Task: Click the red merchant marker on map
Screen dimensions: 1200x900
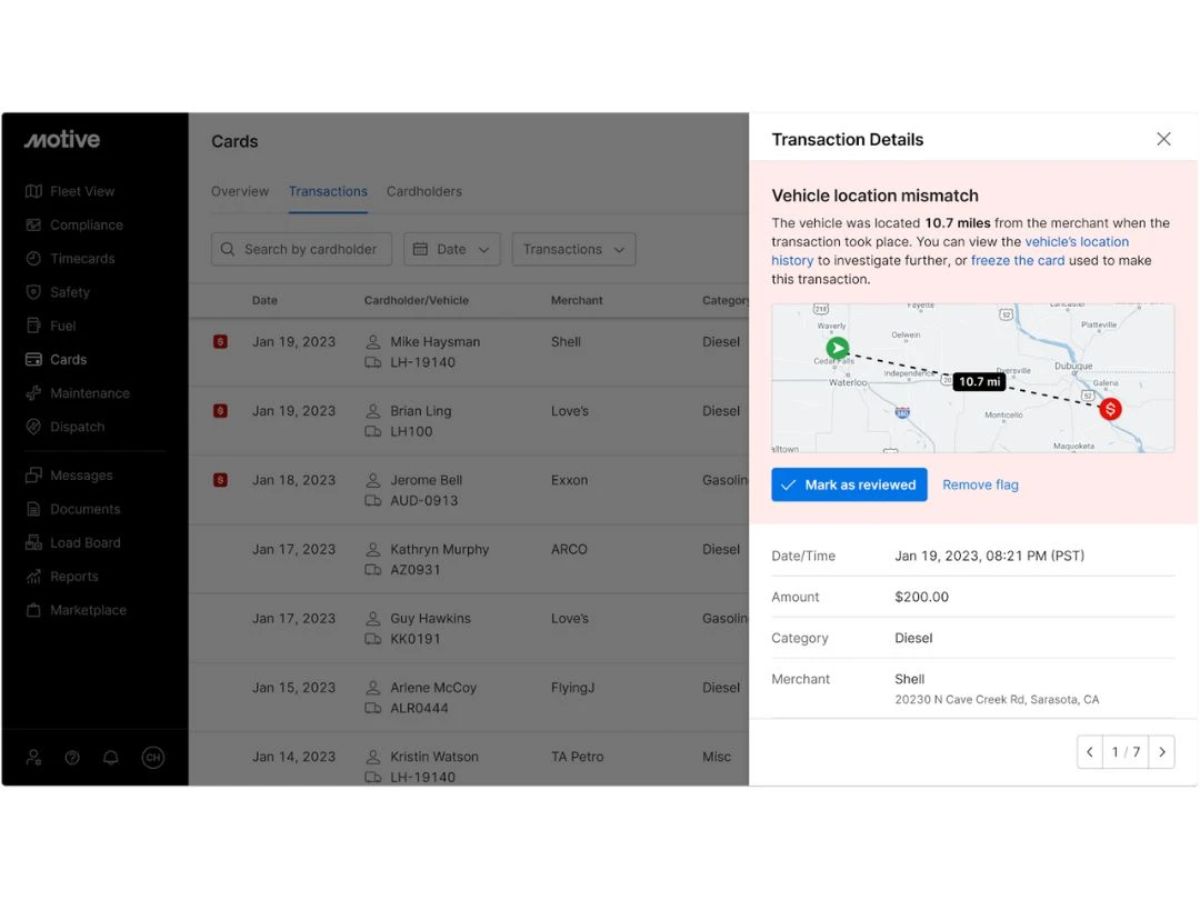Action: point(1110,408)
